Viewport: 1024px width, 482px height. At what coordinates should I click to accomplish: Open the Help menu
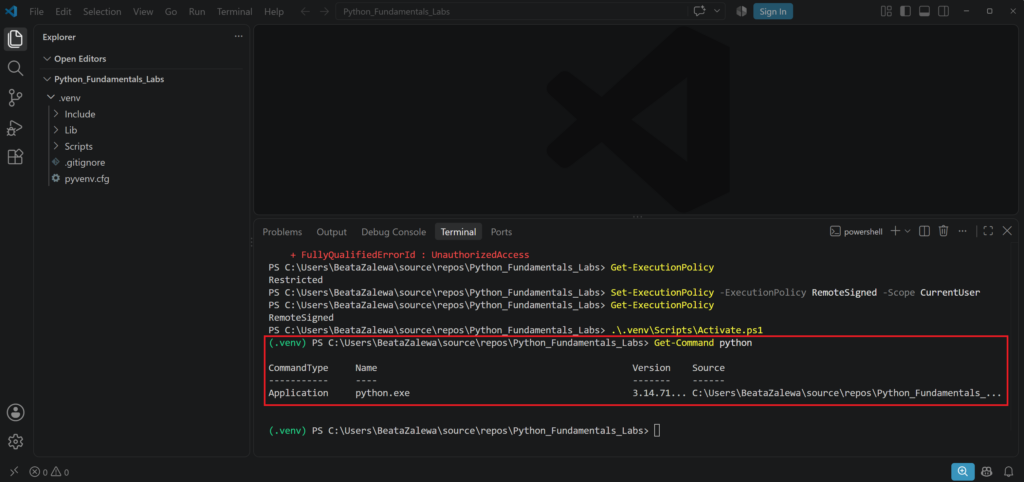(x=274, y=12)
